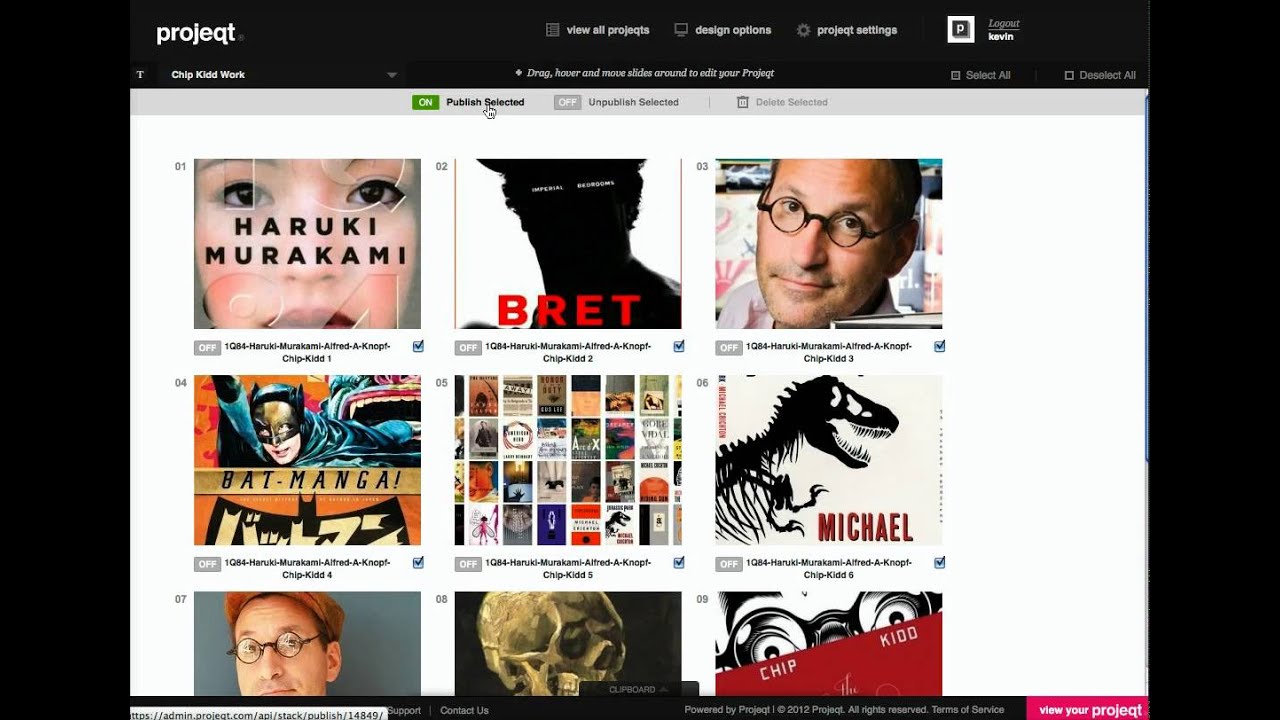Select the BRET Imperial Bedrooms slide thumbnail
The width and height of the screenshot is (1280, 720).
coord(568,244)
